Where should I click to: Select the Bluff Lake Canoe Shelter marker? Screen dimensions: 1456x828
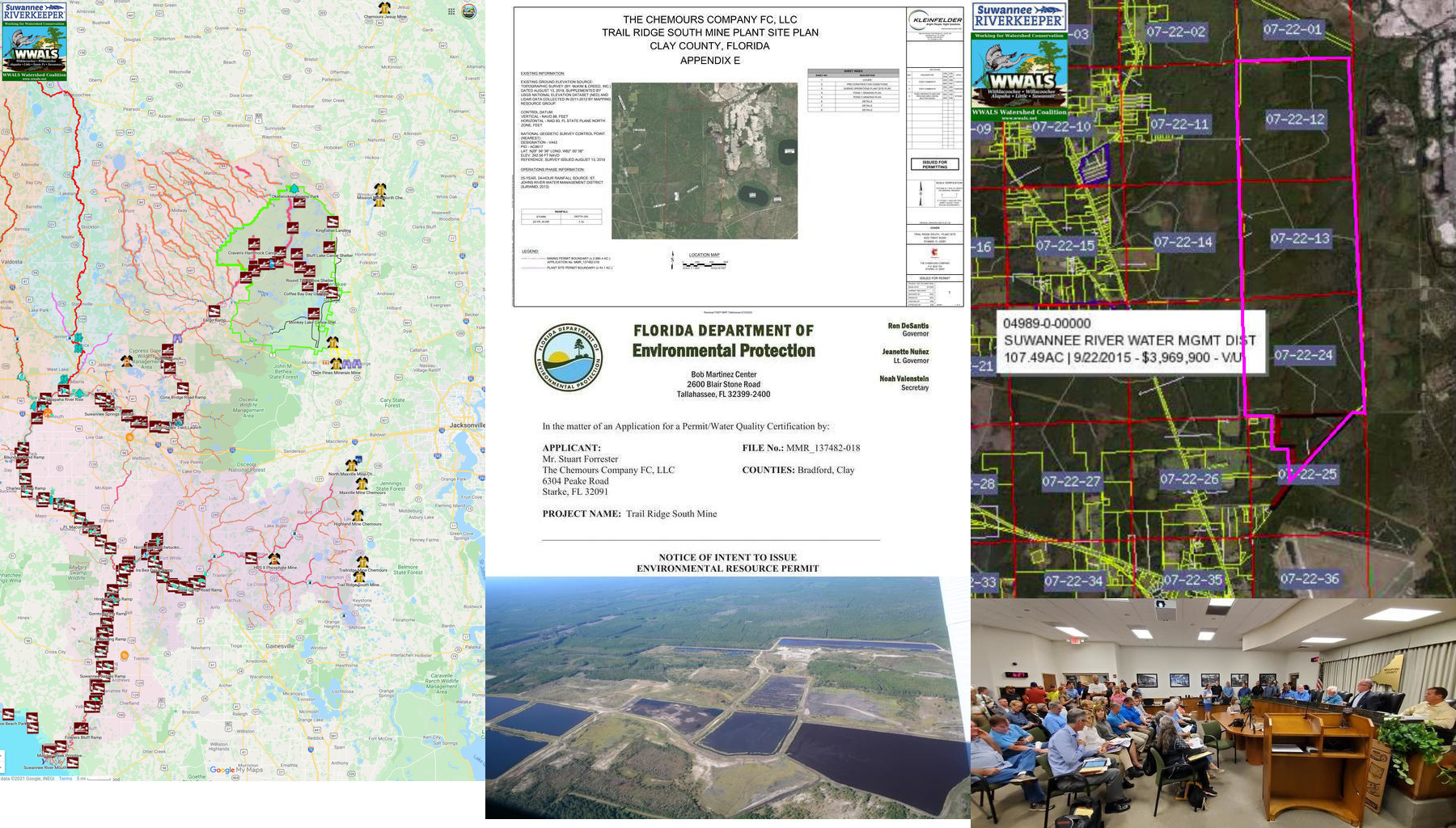pyautogui.click(x=328, y=247)
